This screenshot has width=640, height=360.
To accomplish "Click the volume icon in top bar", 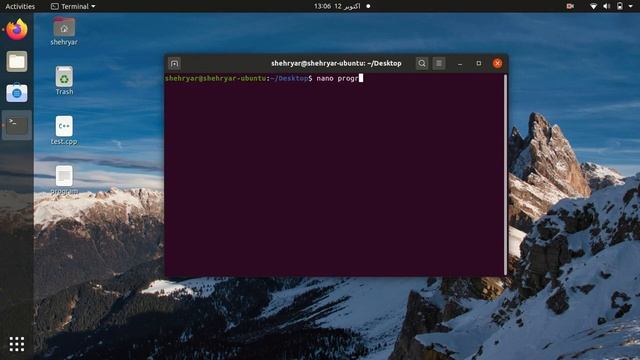I will (607, 6).
